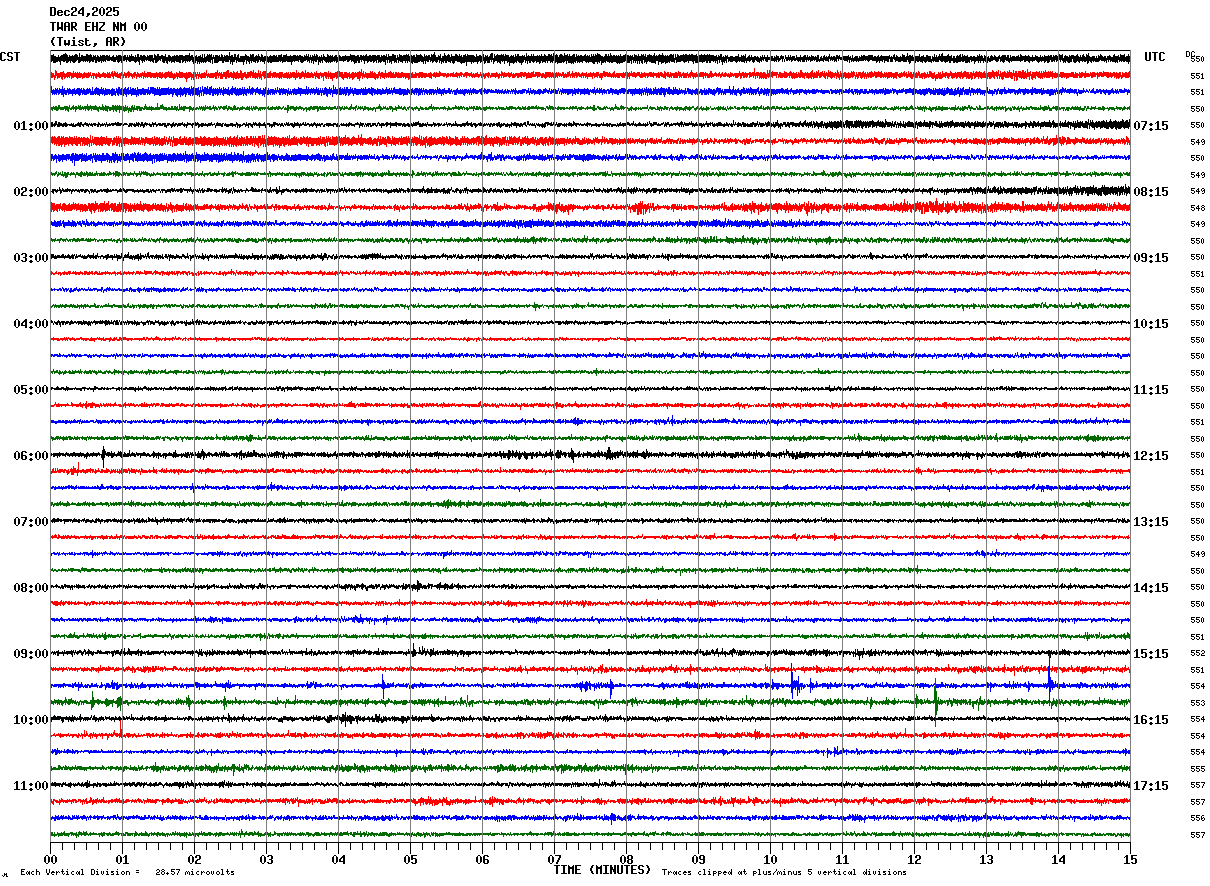Select the 02:00 CST time label

31,192
